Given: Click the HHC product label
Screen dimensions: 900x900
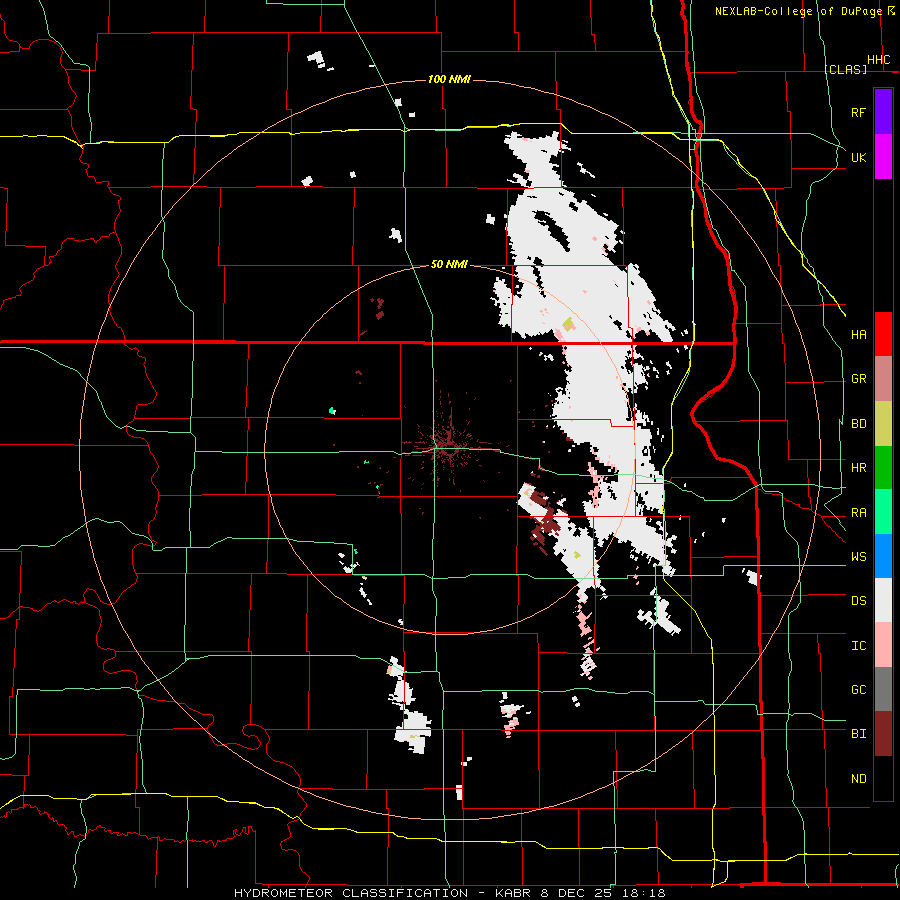Looking at the screenshot, I should coord(878,60).
